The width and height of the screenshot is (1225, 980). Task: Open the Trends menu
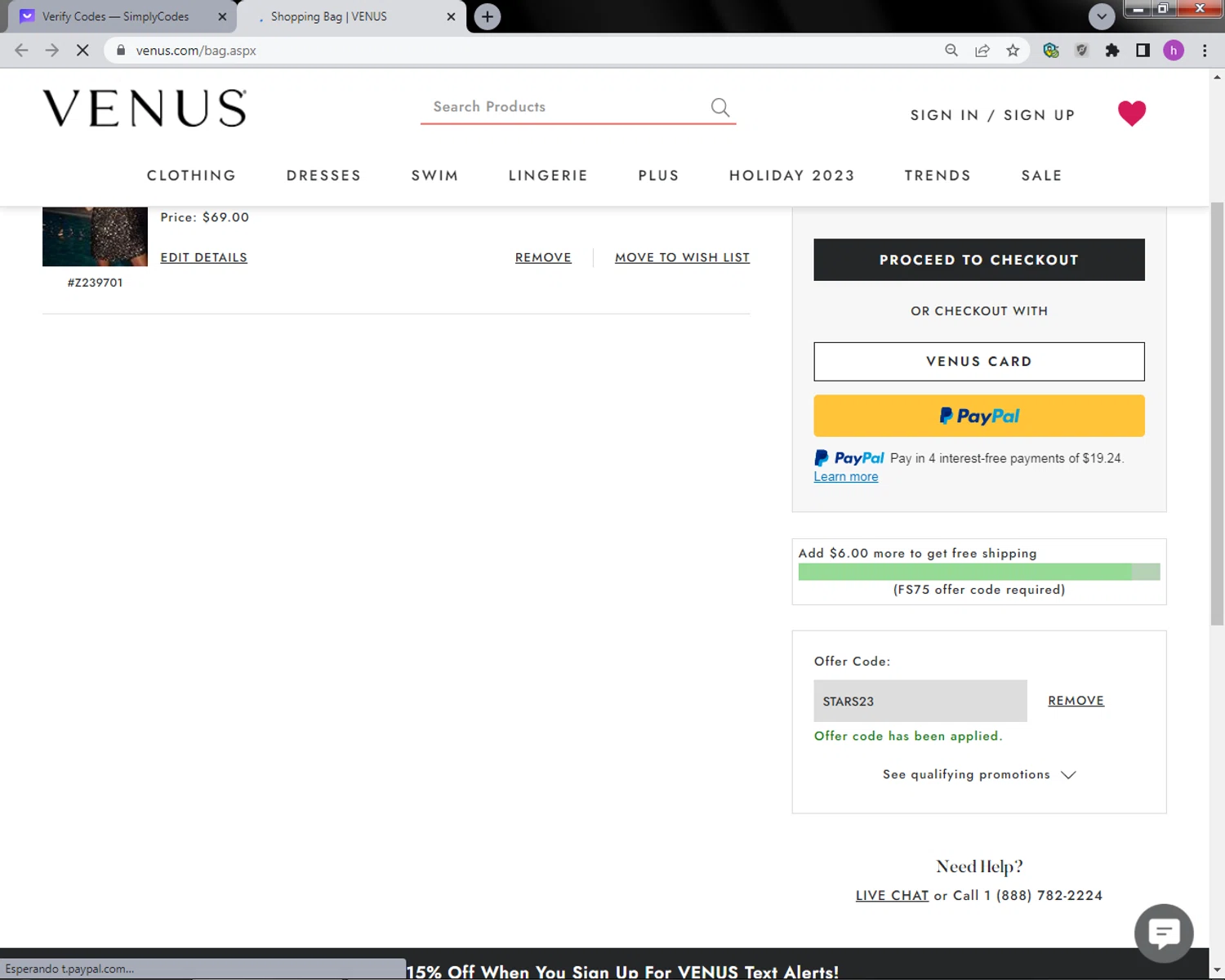click(938, 176)
